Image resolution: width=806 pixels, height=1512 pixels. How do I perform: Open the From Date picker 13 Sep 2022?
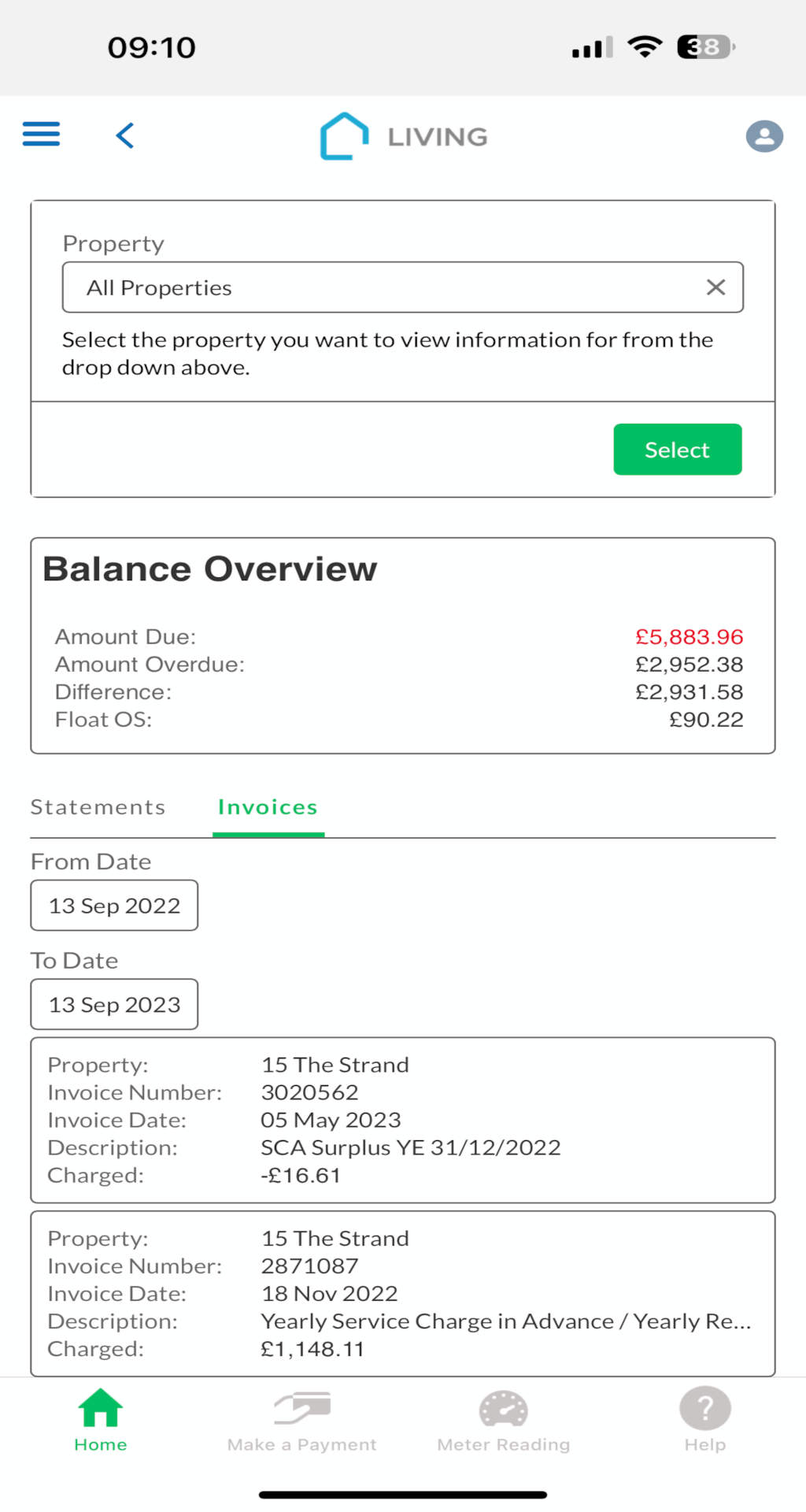coord(114,906)
